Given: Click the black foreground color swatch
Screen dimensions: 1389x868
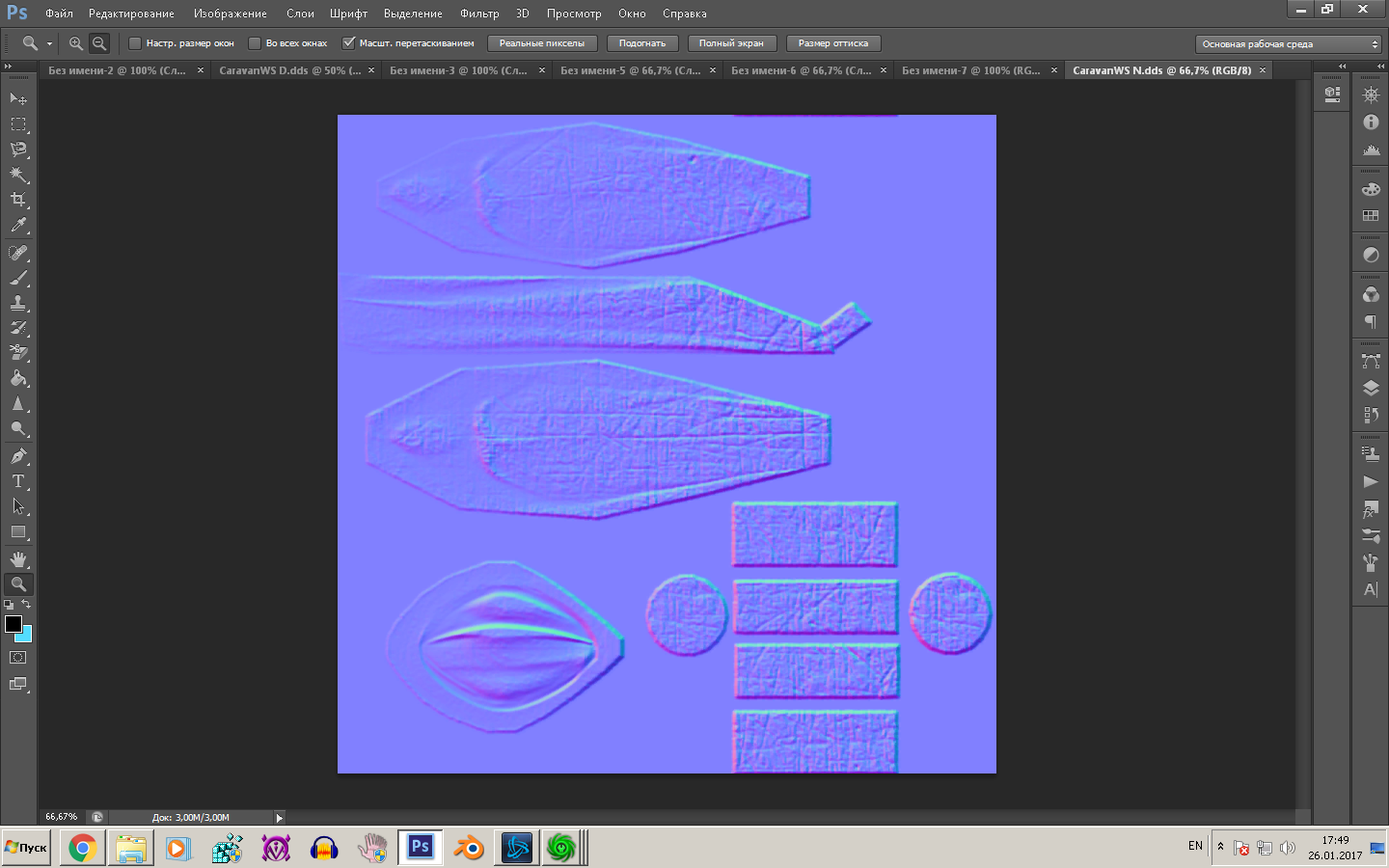Looking at the screenshot, I should pyautogui.click(x=14, y=624).
